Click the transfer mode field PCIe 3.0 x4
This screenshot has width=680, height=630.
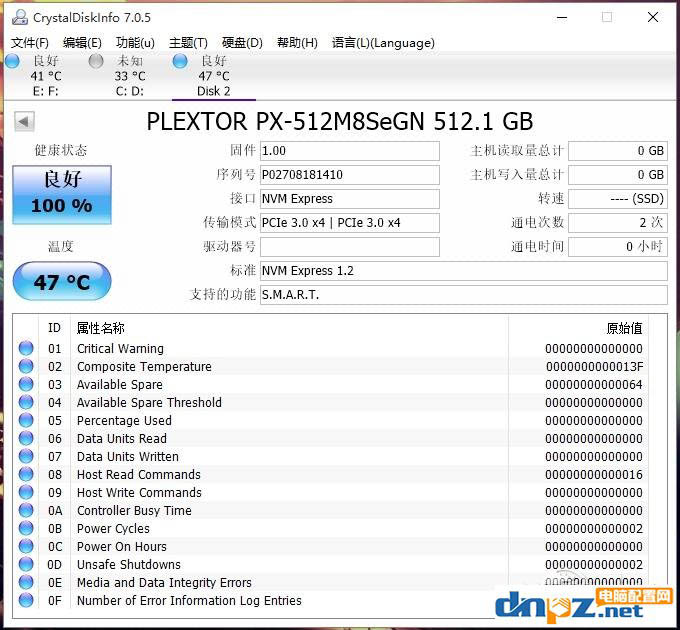(350, 223)
